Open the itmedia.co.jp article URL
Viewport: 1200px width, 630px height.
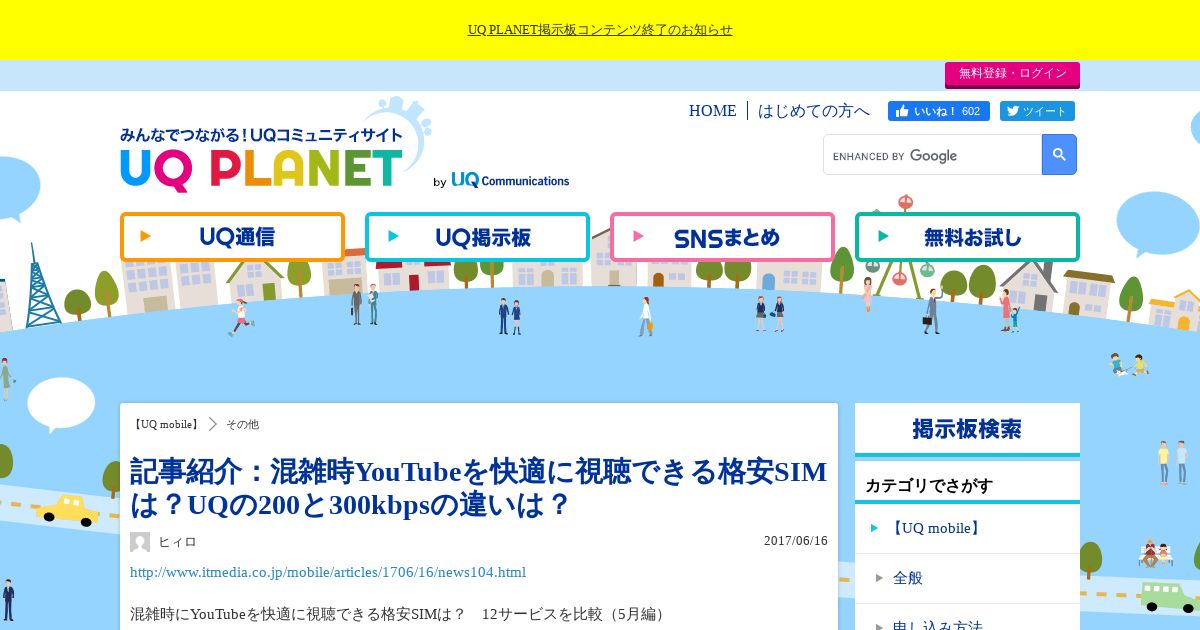pyautogui.click(x=328, y=572)
